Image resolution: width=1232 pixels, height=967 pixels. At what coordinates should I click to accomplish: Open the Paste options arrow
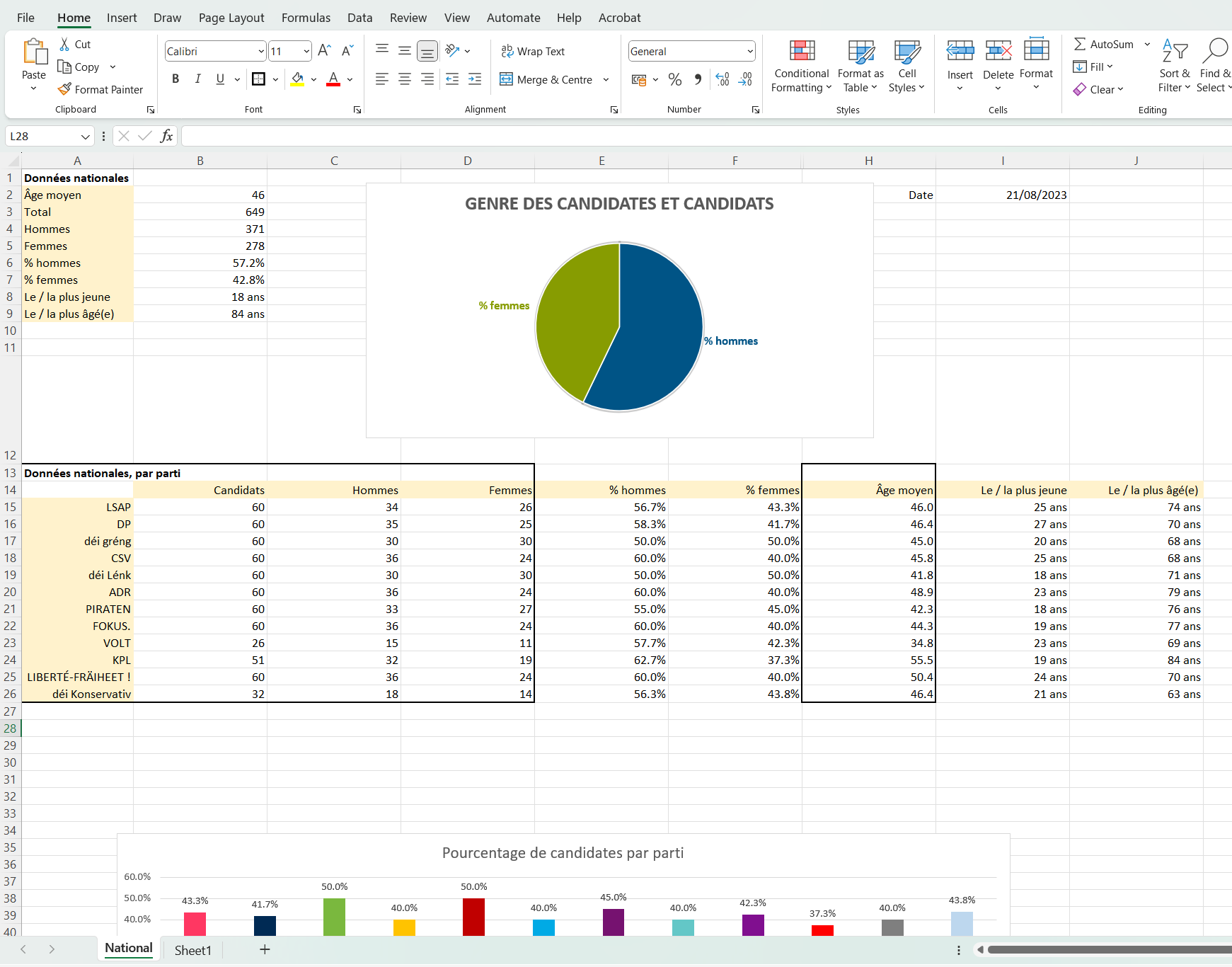point(33,88)
